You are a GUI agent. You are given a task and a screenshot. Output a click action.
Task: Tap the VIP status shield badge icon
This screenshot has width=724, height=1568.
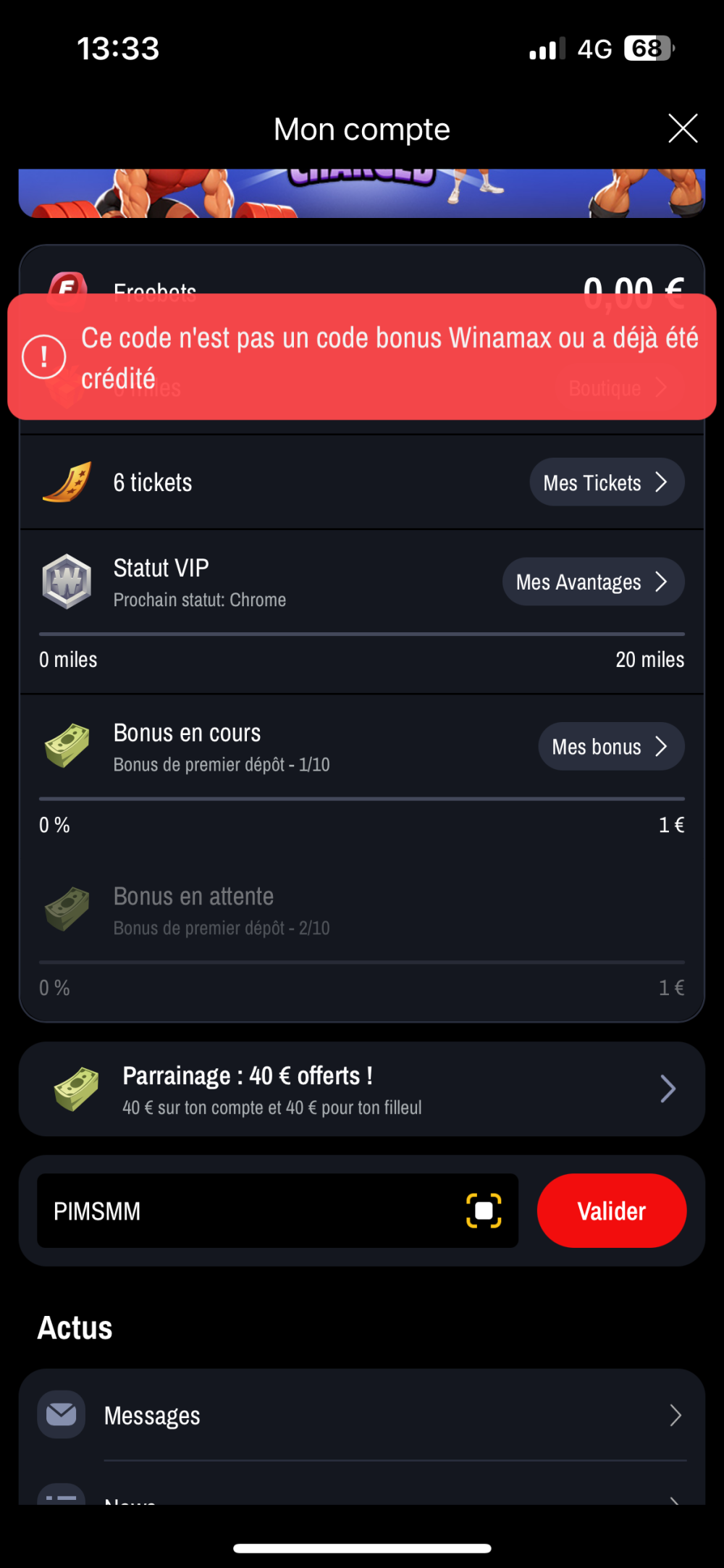pos(67,582)
